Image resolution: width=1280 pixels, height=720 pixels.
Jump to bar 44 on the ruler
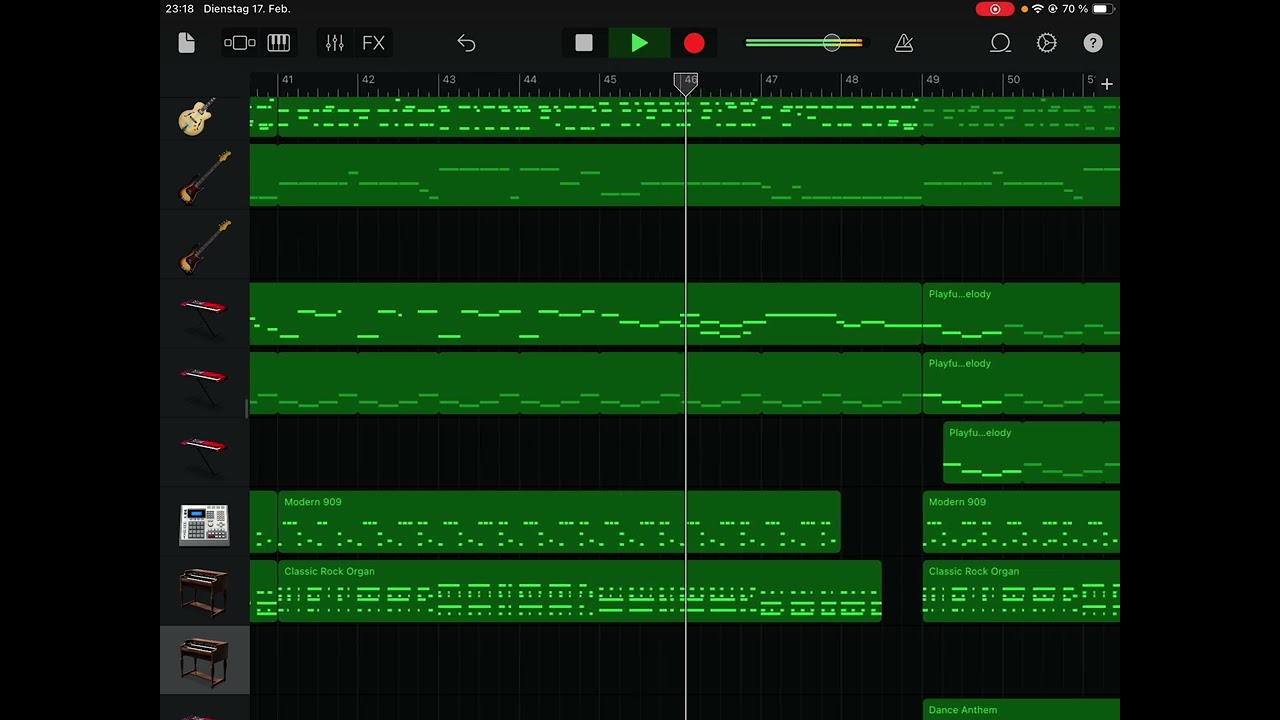coord(530,80)
